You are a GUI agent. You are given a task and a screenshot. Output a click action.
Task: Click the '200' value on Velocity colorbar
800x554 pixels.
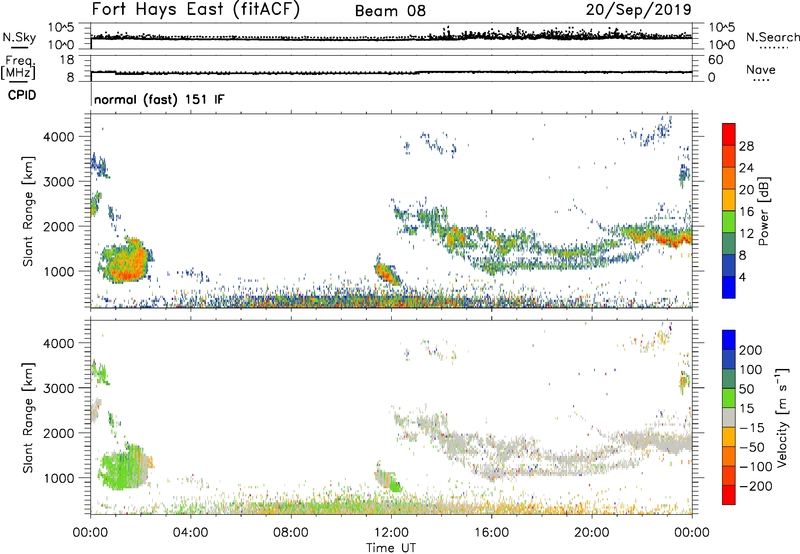(751, 350)
